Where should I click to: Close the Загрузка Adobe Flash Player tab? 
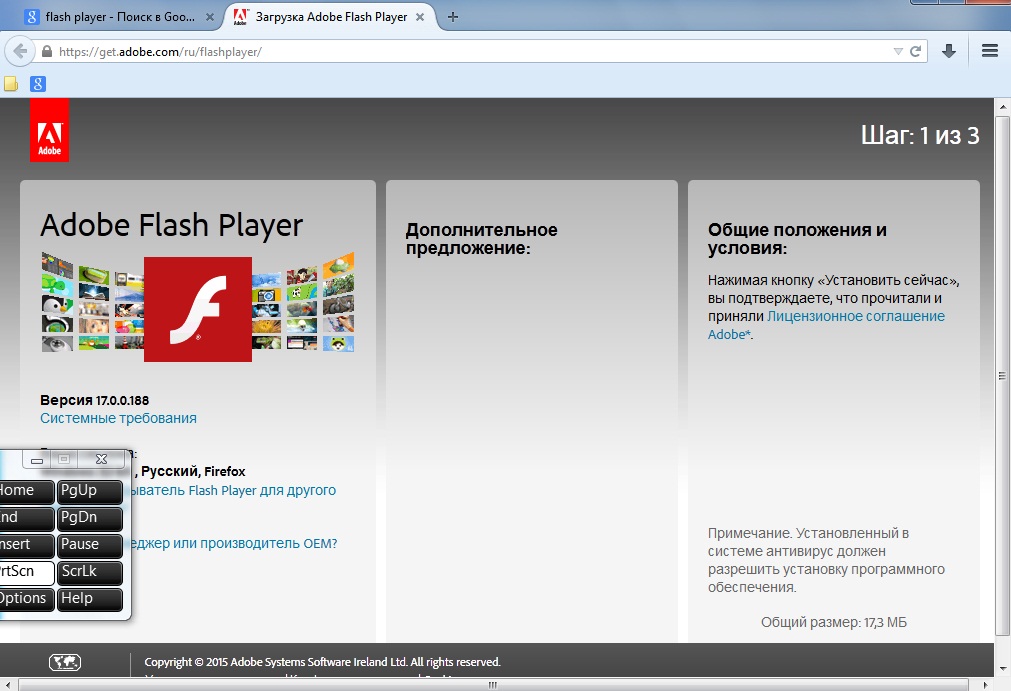click(420, 17)
